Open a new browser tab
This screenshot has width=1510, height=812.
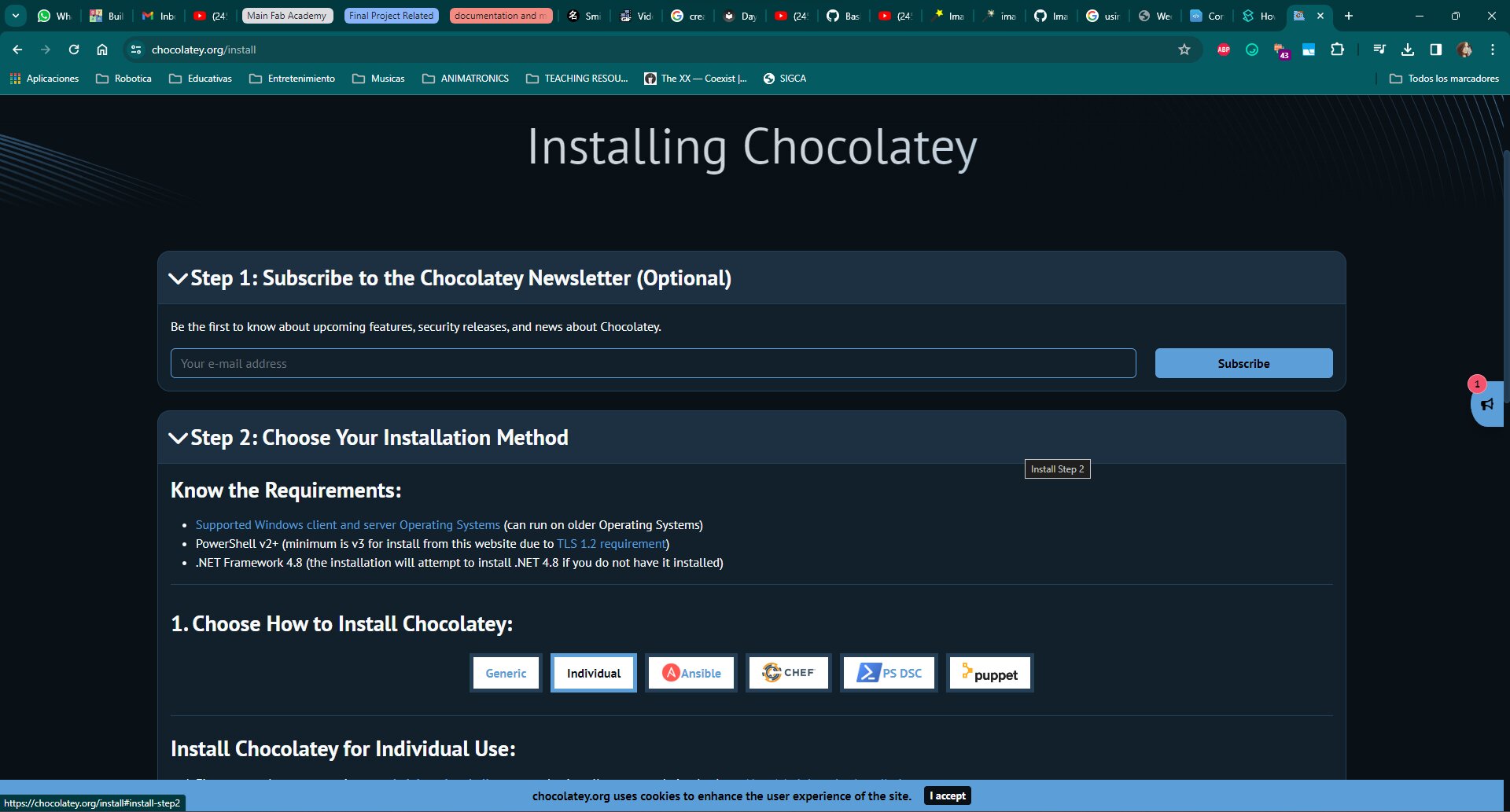1348,16
